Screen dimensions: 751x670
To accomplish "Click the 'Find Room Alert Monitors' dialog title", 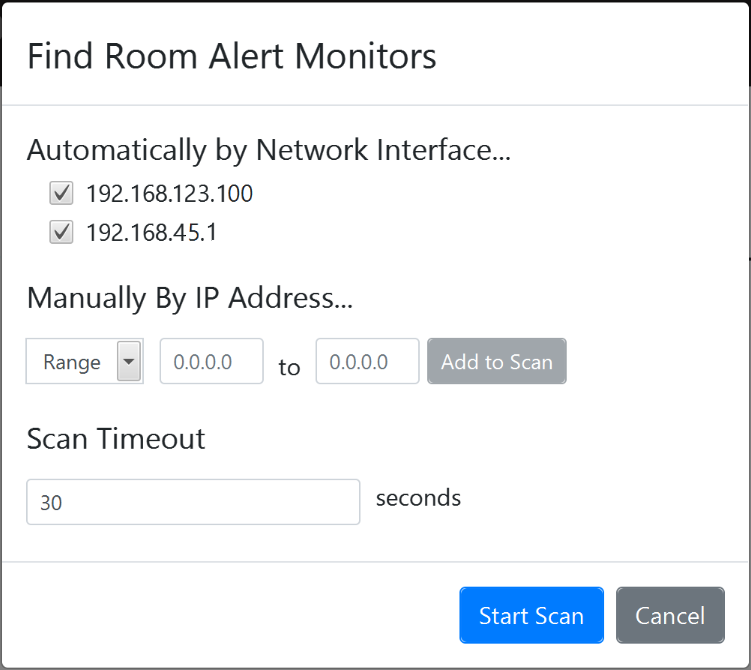I will click(x=232, y=56).
